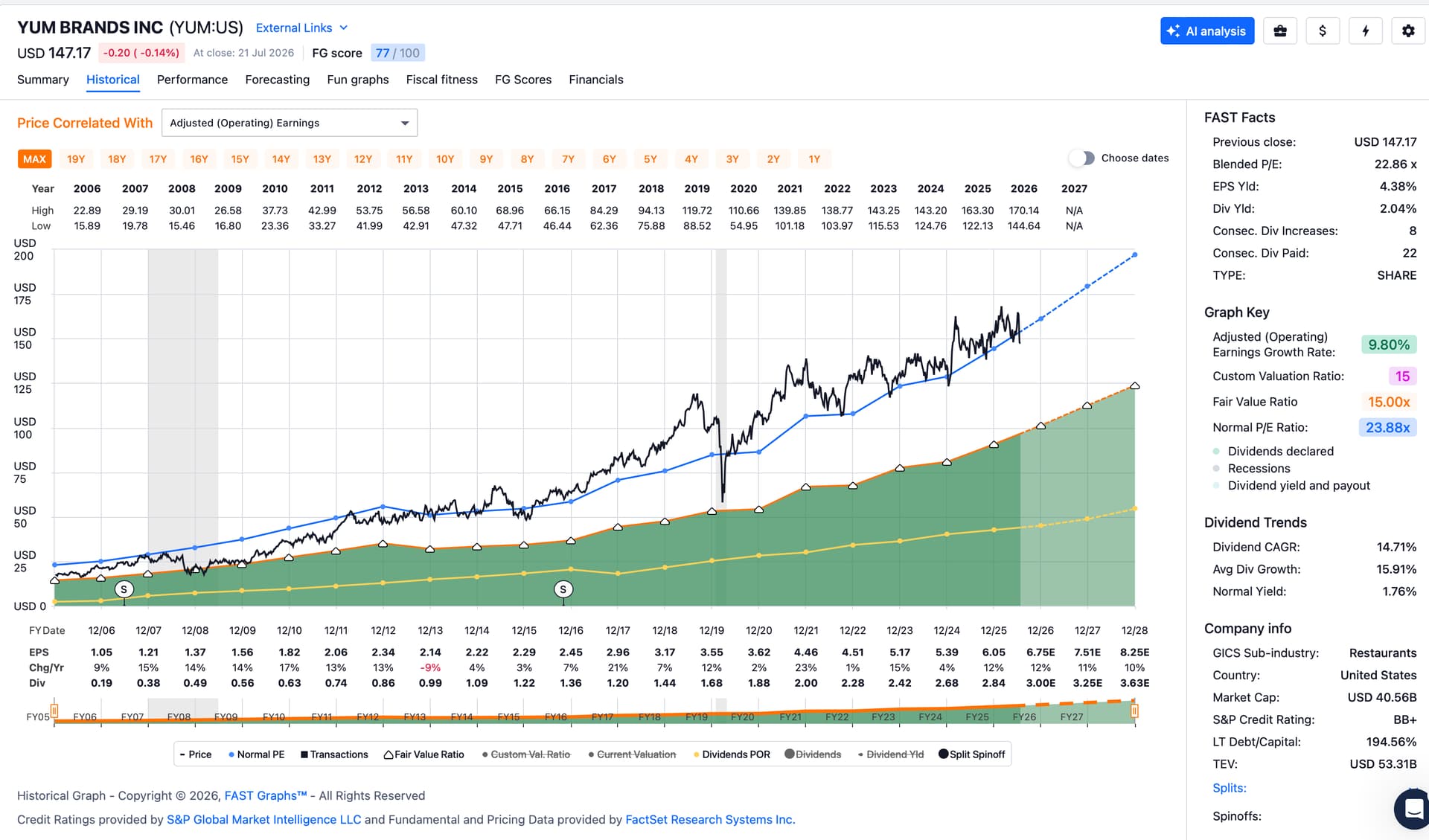Image resolution: width=1429 pixels, height=840 pixels.
Task: Pick the 19Y time range
Action: point(76,159)
